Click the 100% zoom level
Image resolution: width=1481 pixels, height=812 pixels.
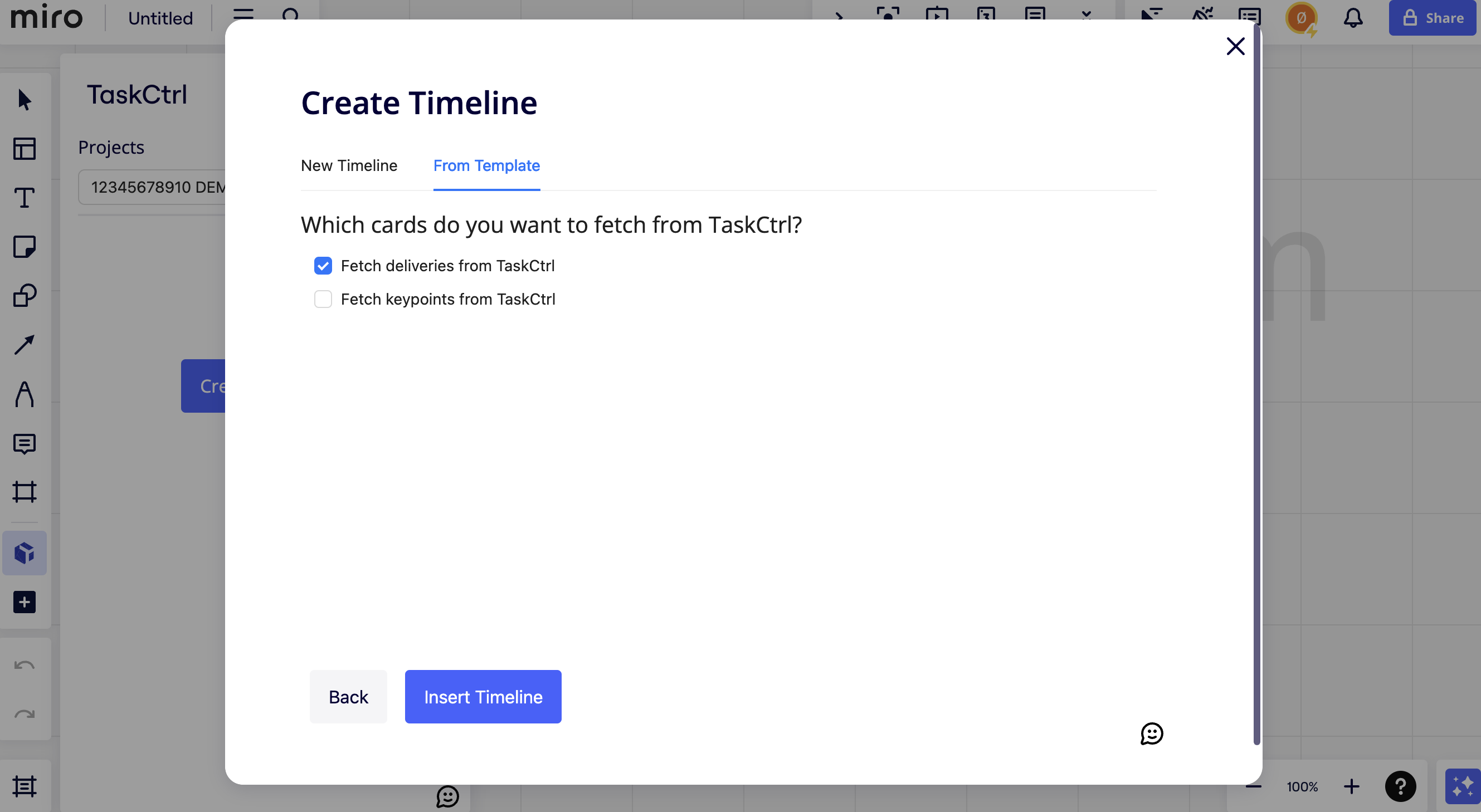pyautogui.click(x=1302, y=786)
